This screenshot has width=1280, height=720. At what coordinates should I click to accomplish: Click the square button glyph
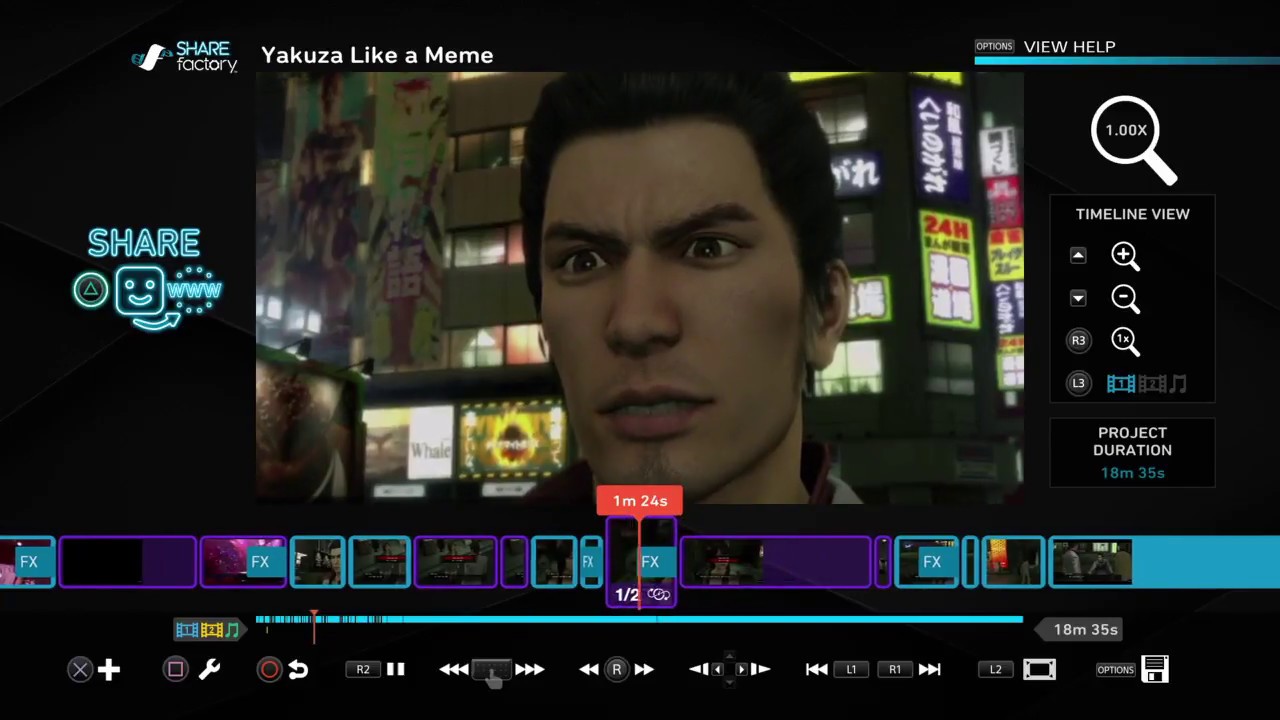[175, 670]
